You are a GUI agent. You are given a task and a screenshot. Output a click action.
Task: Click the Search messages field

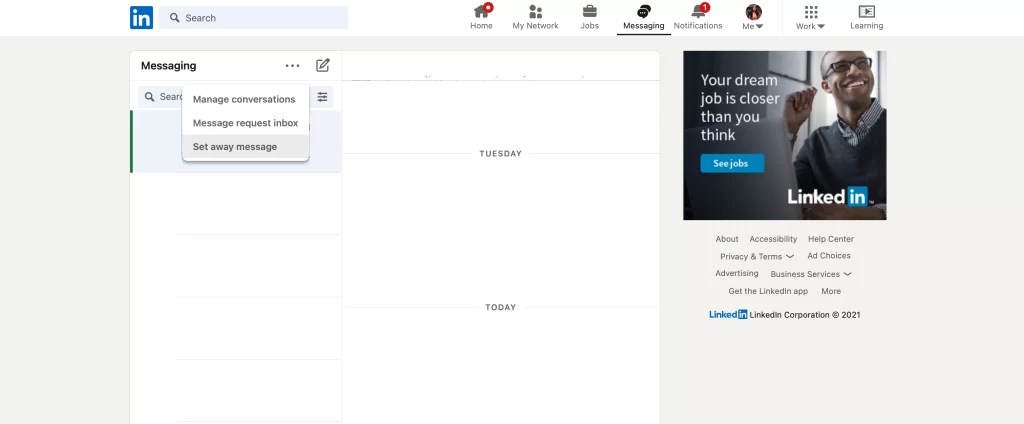click(160, 97)
